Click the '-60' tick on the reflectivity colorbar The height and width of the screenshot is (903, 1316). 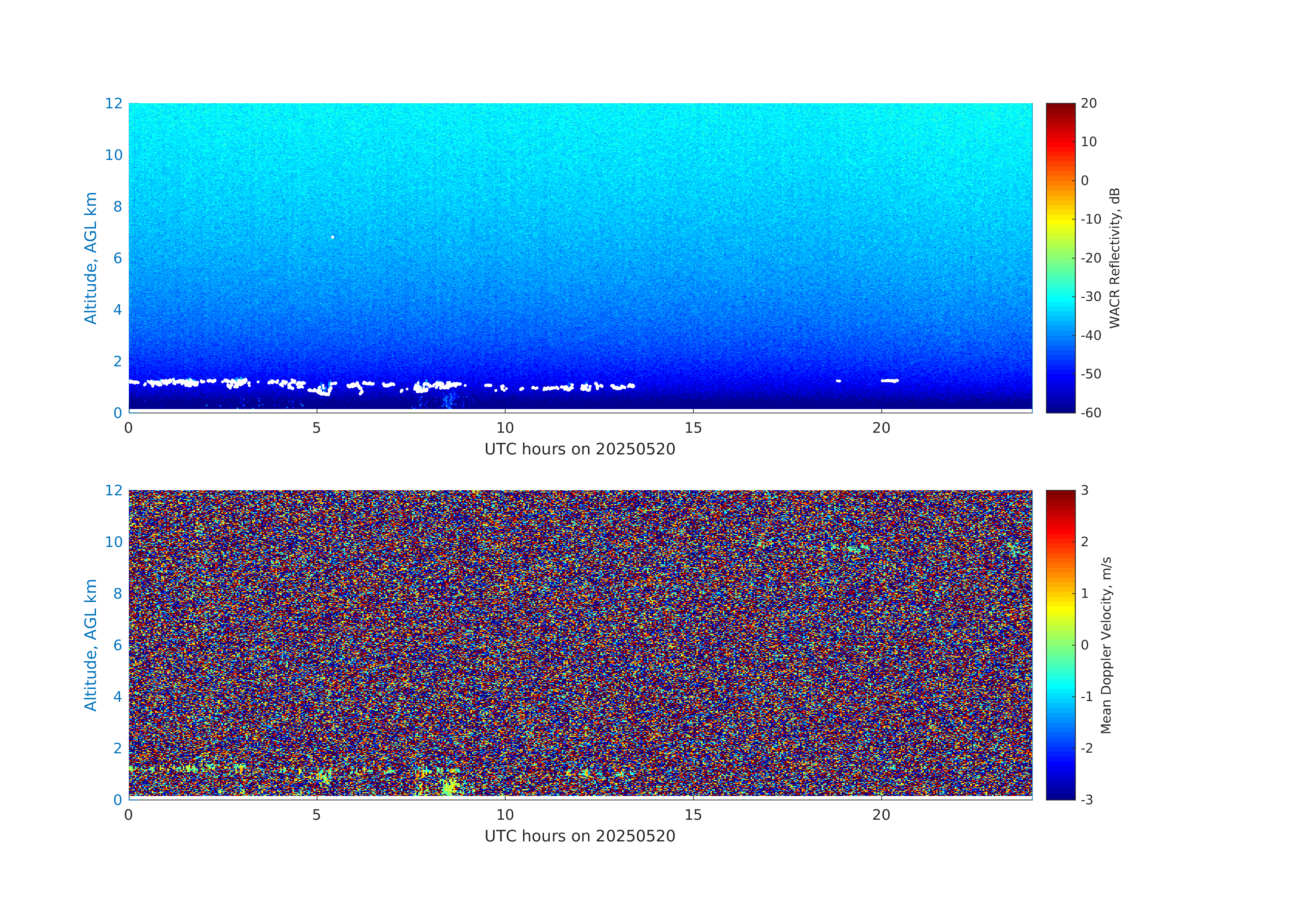tap(1091, 413)
